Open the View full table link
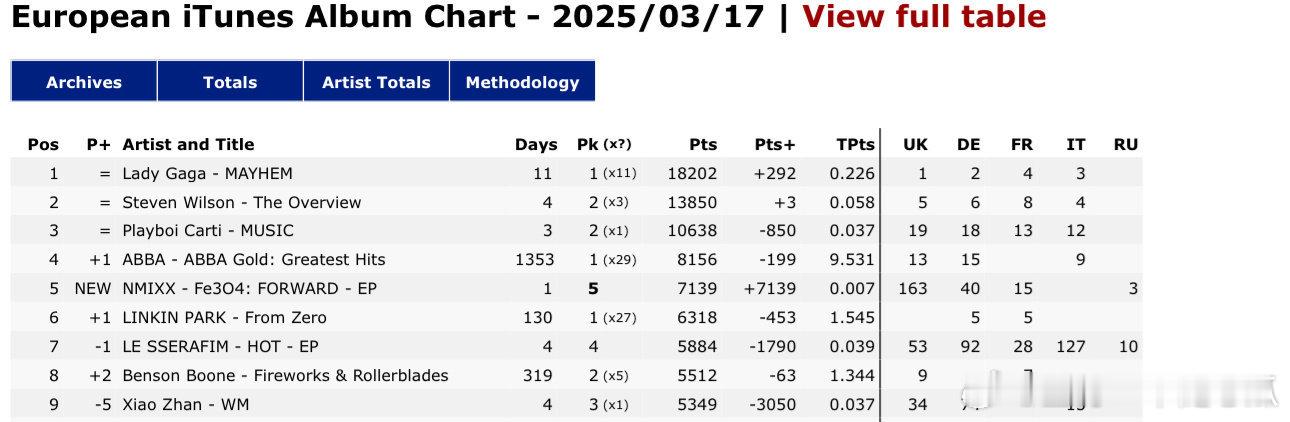Image resolution: width=1290 pixels, height=422 pixels. click(x=924, y=17)
